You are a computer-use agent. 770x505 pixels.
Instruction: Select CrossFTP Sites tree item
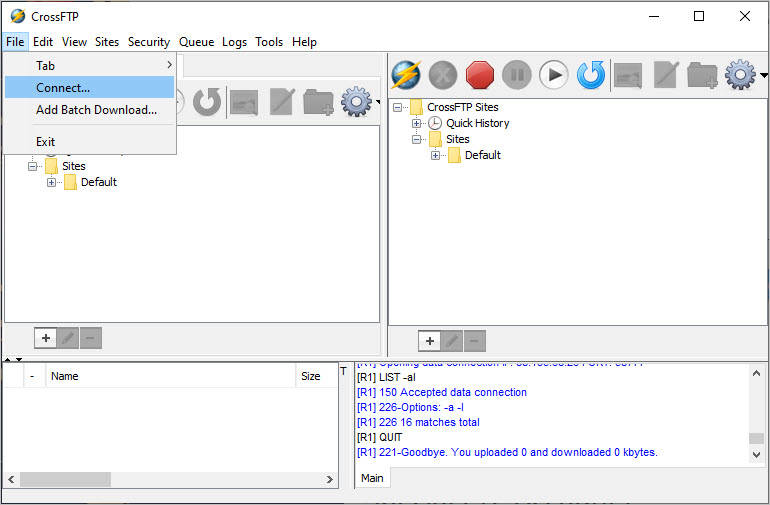[x=463, y=107]
